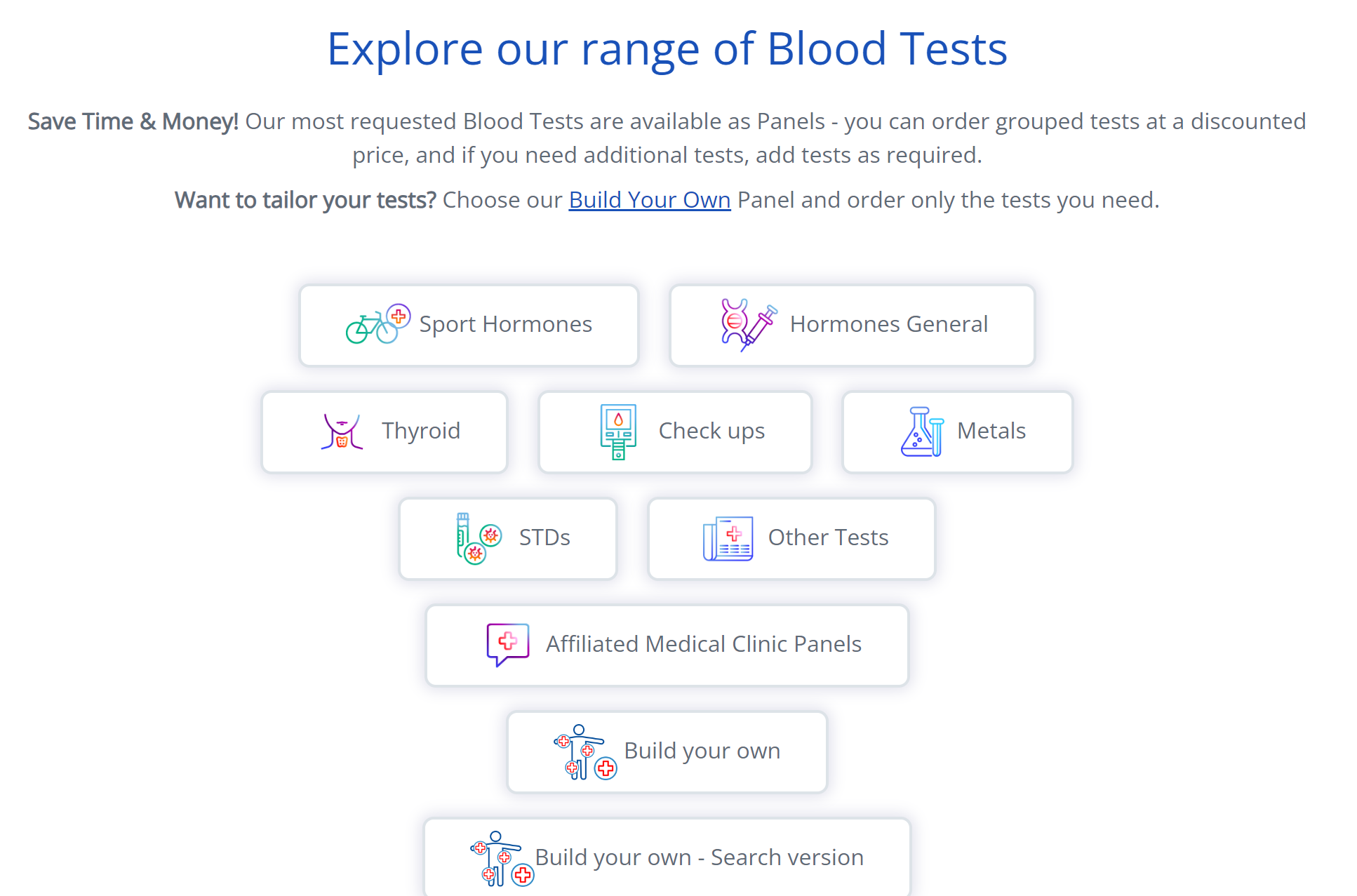Open Other Tests category
The image size is (1357, 896).
click(x=791, y=538)
